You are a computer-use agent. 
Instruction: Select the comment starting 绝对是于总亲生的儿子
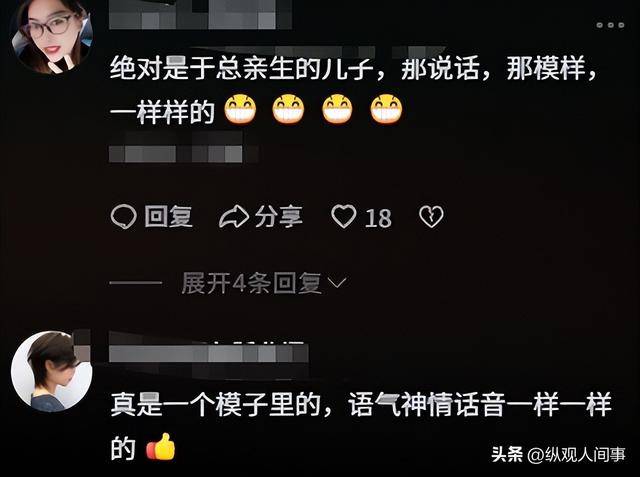(353, 90)
